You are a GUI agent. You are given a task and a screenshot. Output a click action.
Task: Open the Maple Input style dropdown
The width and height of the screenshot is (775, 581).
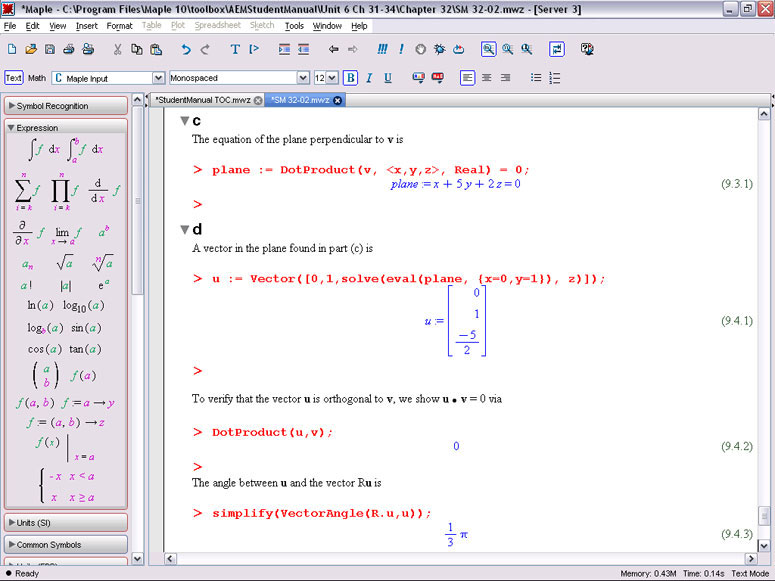pos(158,77)
